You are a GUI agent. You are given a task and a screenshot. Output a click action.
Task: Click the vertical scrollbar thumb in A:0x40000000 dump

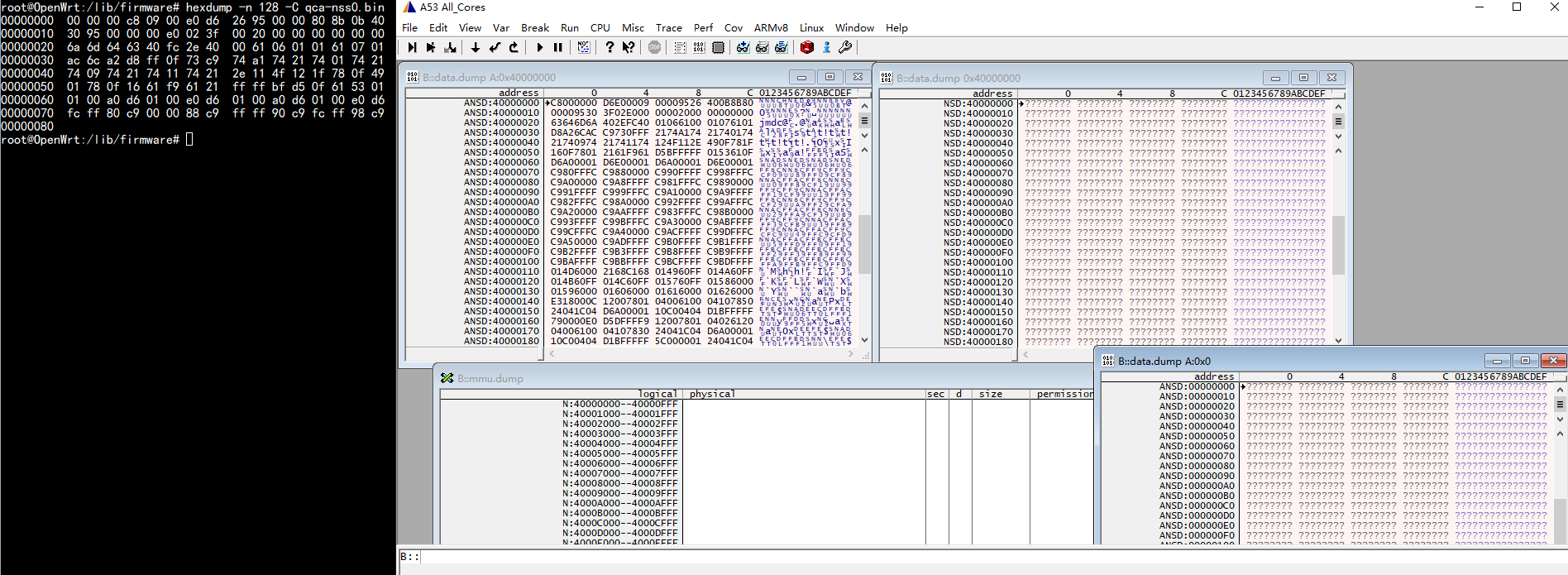[865, 244]
